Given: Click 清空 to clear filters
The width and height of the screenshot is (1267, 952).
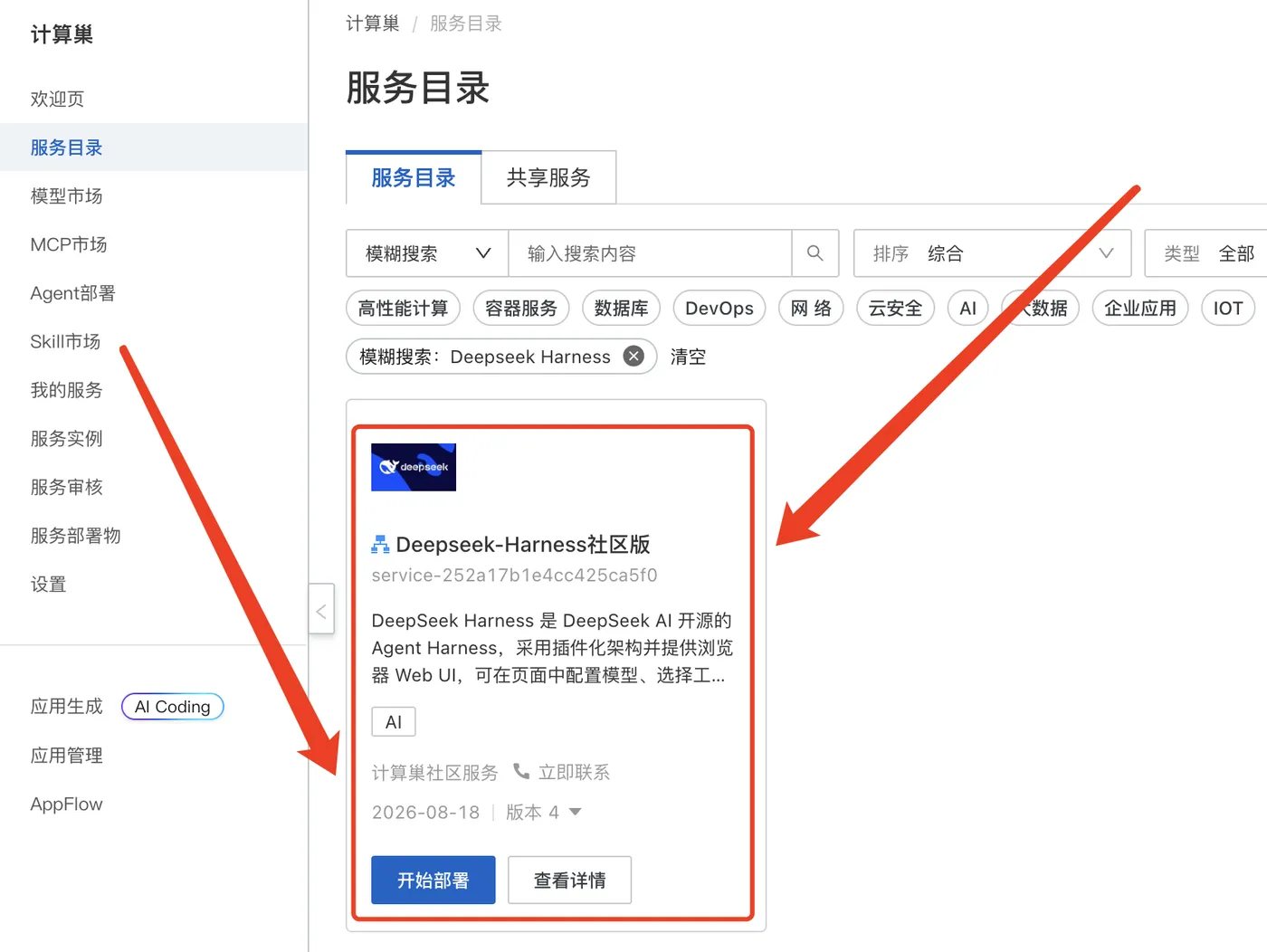Looking at the screenshot, I should (x=688, y=357).
